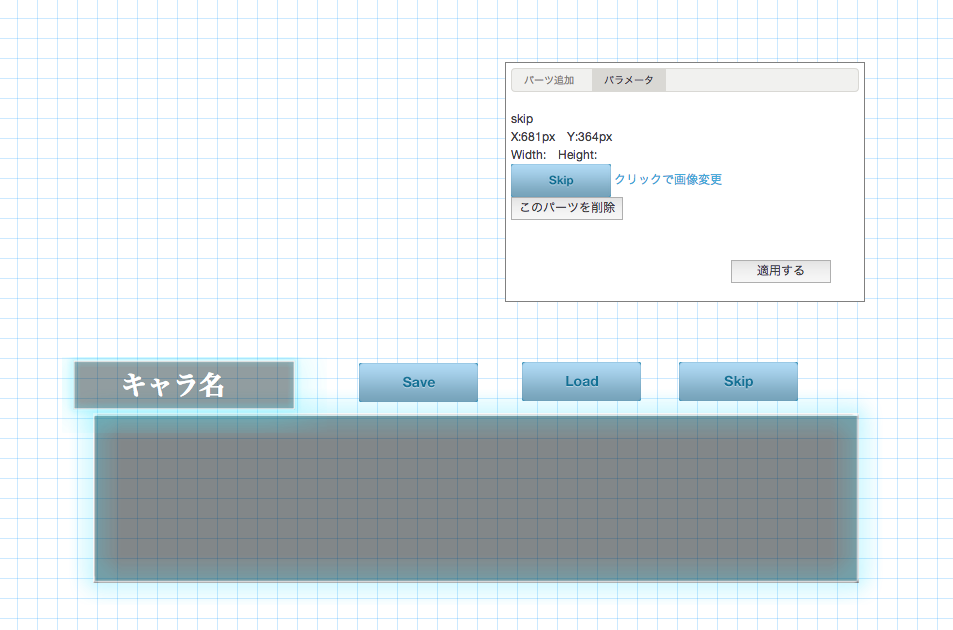The image size is (953, 630).
Task: Click the Height: label in panel
Action: (577, 155)
